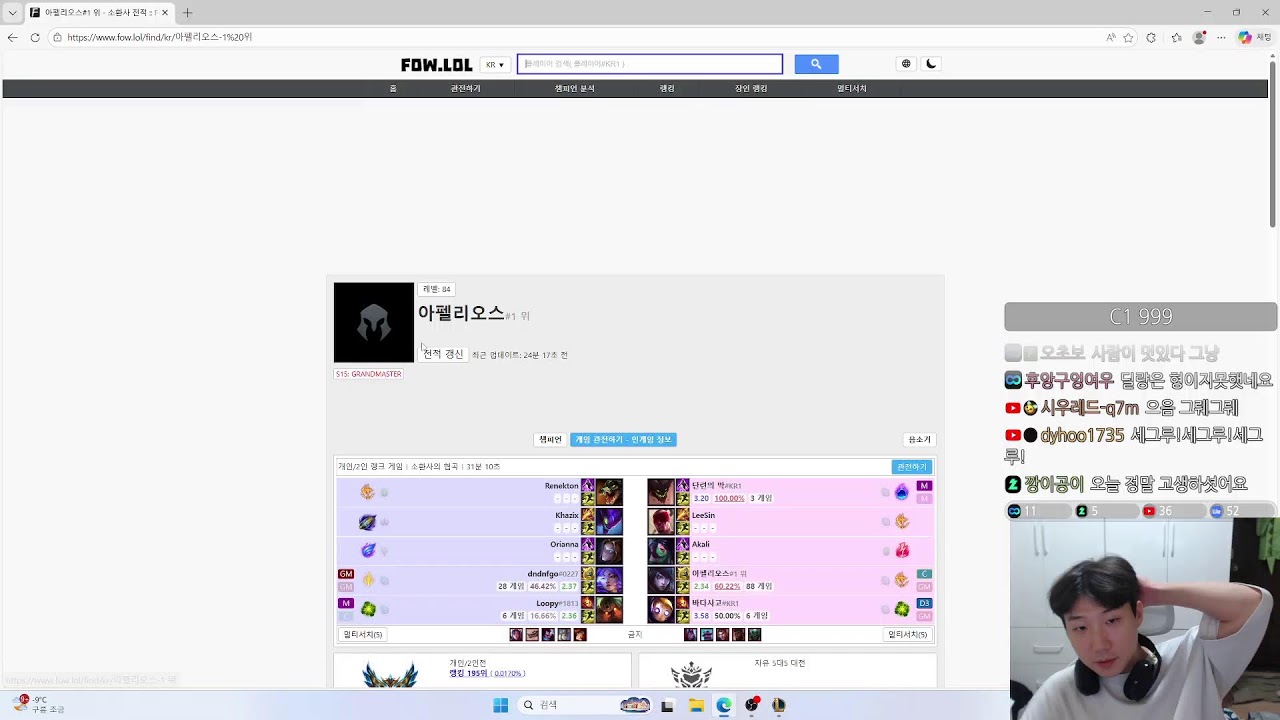Click the blue 관전하기 spectate button
1280x720 pixels.
click(912, 467)
